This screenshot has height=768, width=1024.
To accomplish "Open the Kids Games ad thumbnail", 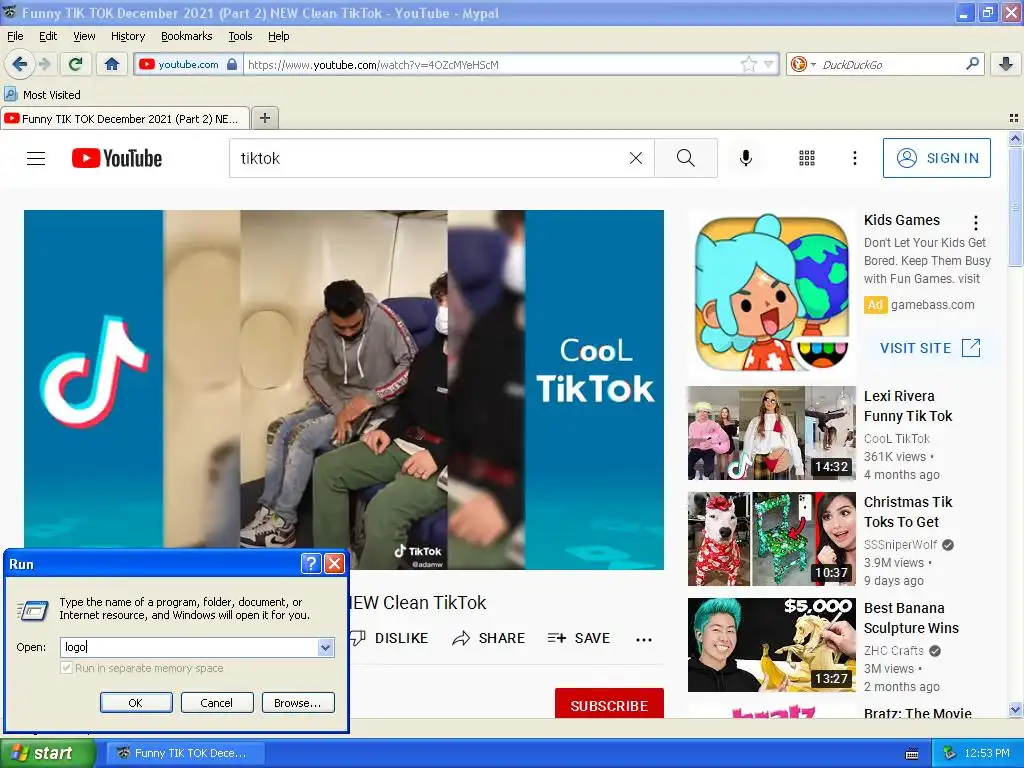I will 771,293.
